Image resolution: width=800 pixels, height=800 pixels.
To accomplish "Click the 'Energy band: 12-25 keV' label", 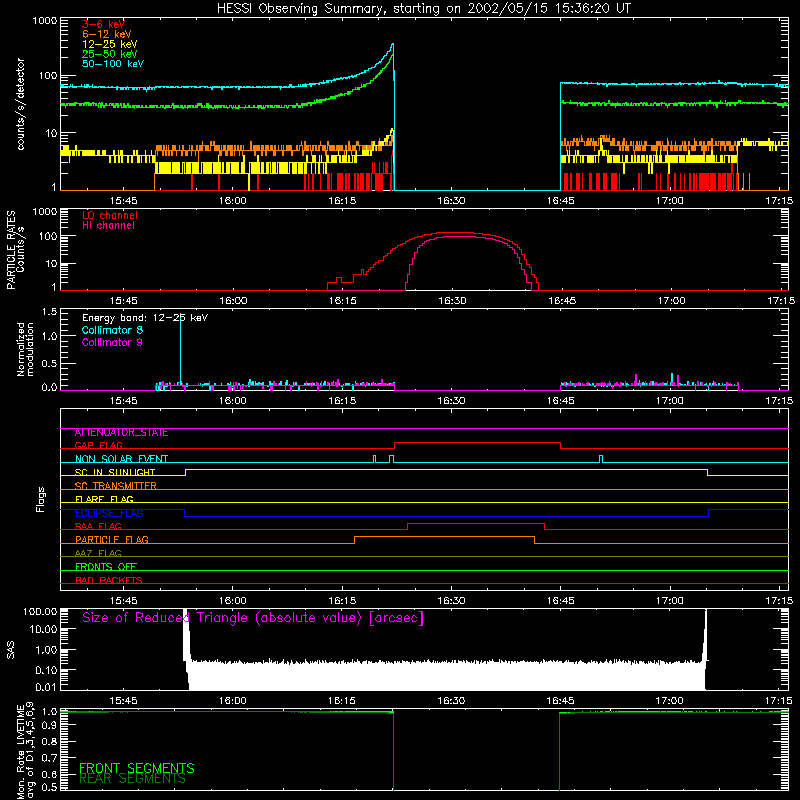I will (145, 318).
